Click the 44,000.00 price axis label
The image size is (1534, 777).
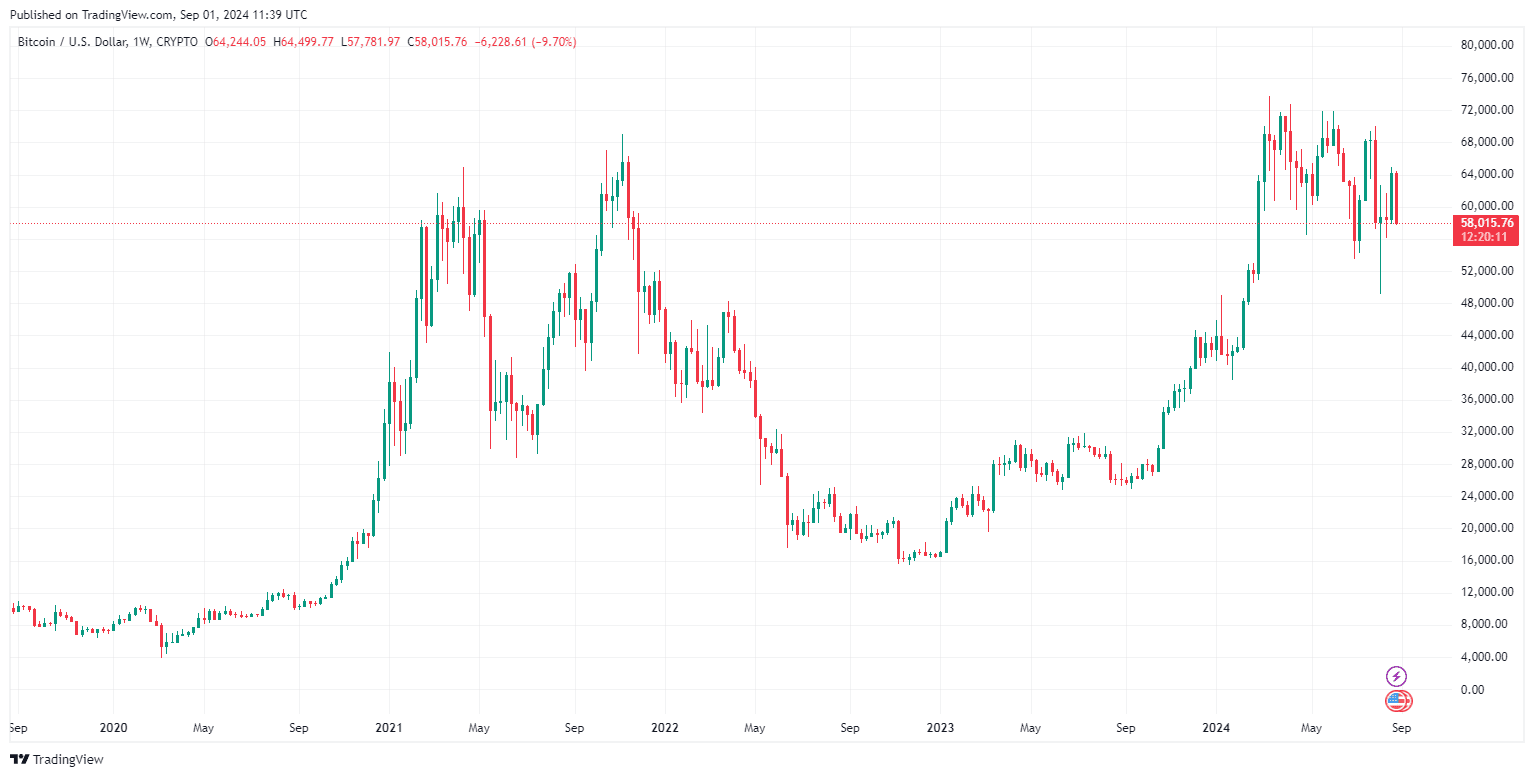pos(1489,335)
